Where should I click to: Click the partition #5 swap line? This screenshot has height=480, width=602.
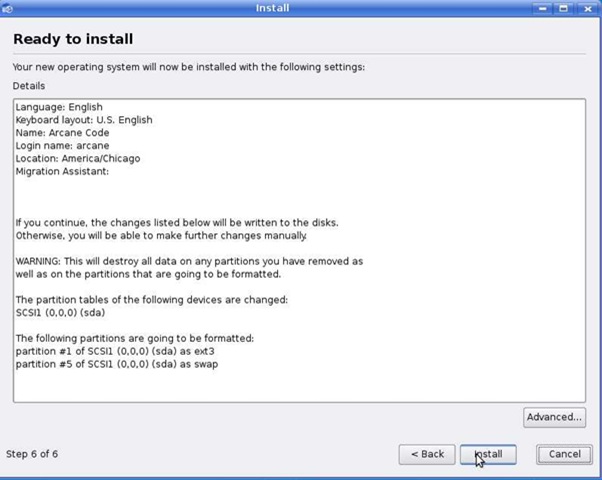(x=117, y=364)
